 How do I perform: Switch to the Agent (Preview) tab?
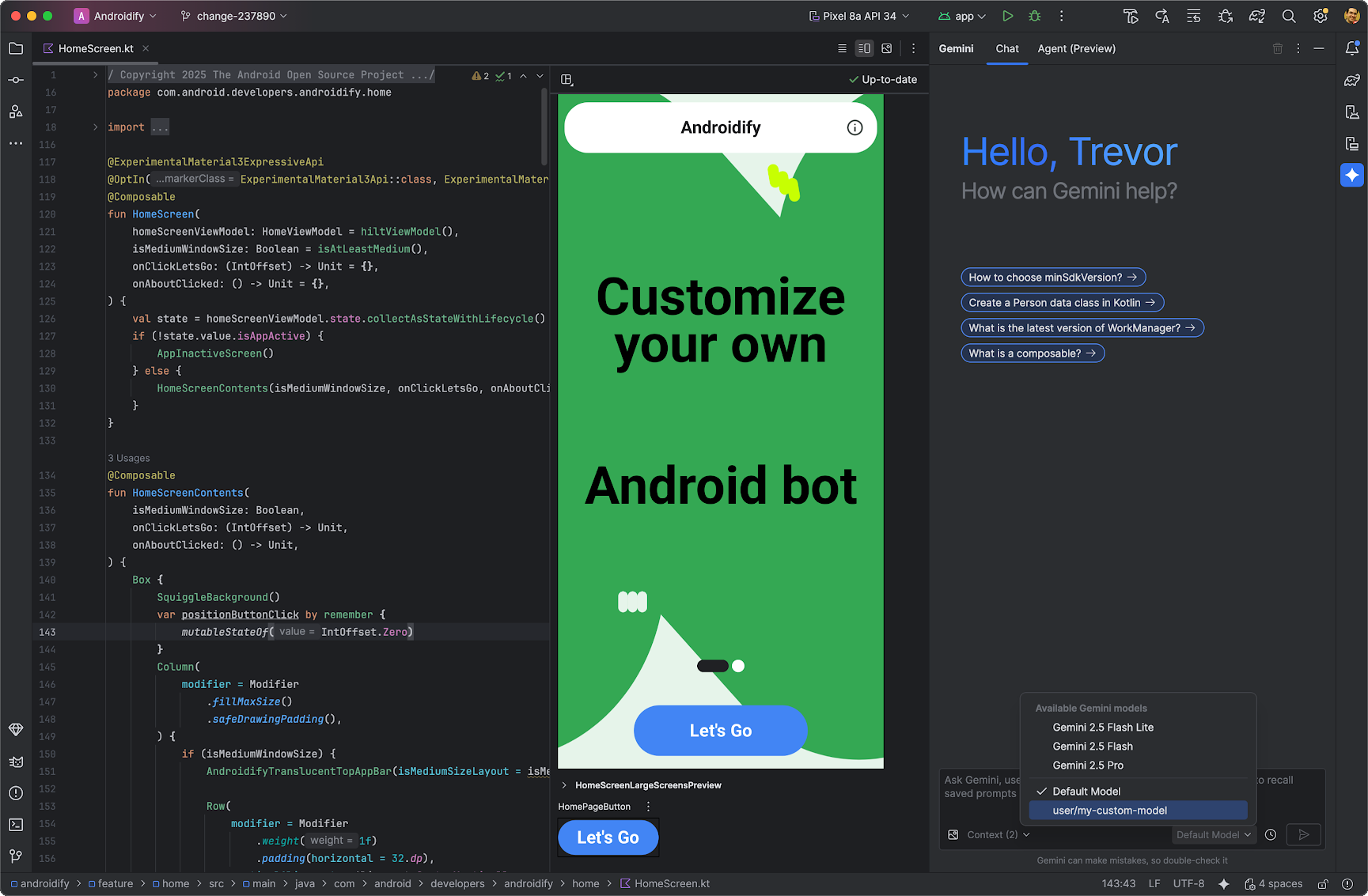coord(1076,49)
